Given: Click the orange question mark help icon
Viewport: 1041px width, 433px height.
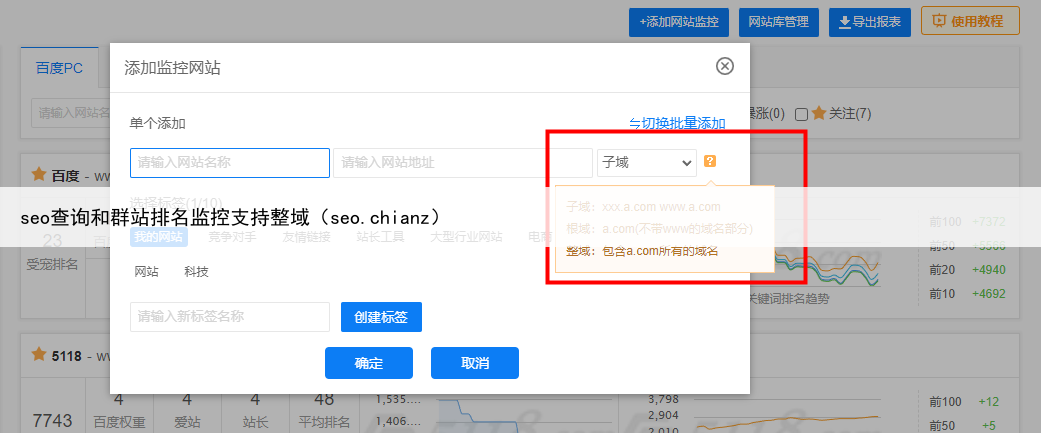Looking at the screenshot, I should coord(710,161).
